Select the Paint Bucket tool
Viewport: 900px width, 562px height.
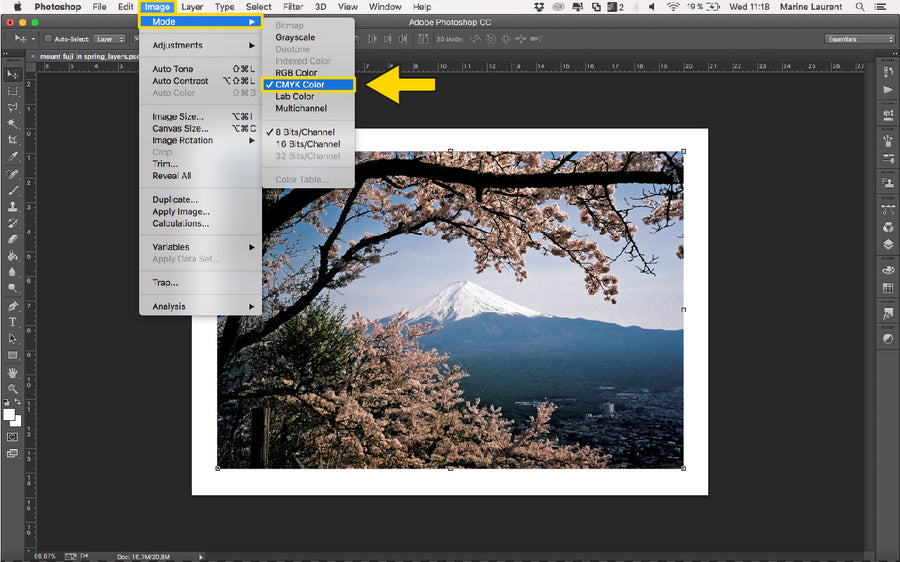12,255
